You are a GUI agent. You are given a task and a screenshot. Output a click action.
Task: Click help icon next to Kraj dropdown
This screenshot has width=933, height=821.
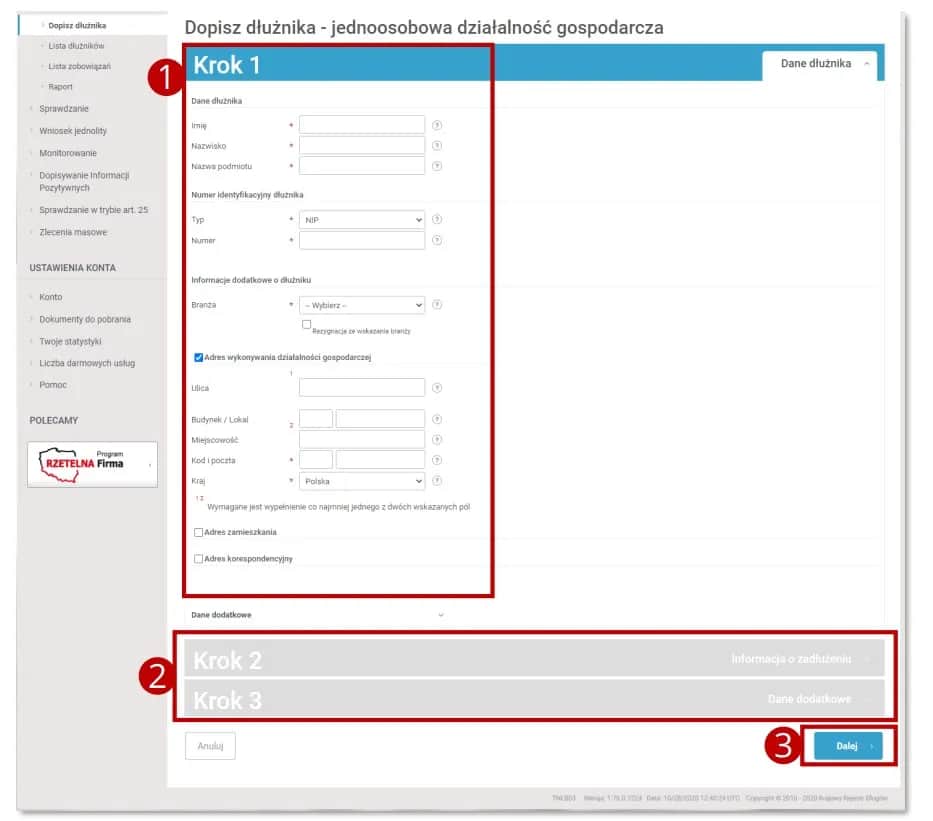point(437,481)
